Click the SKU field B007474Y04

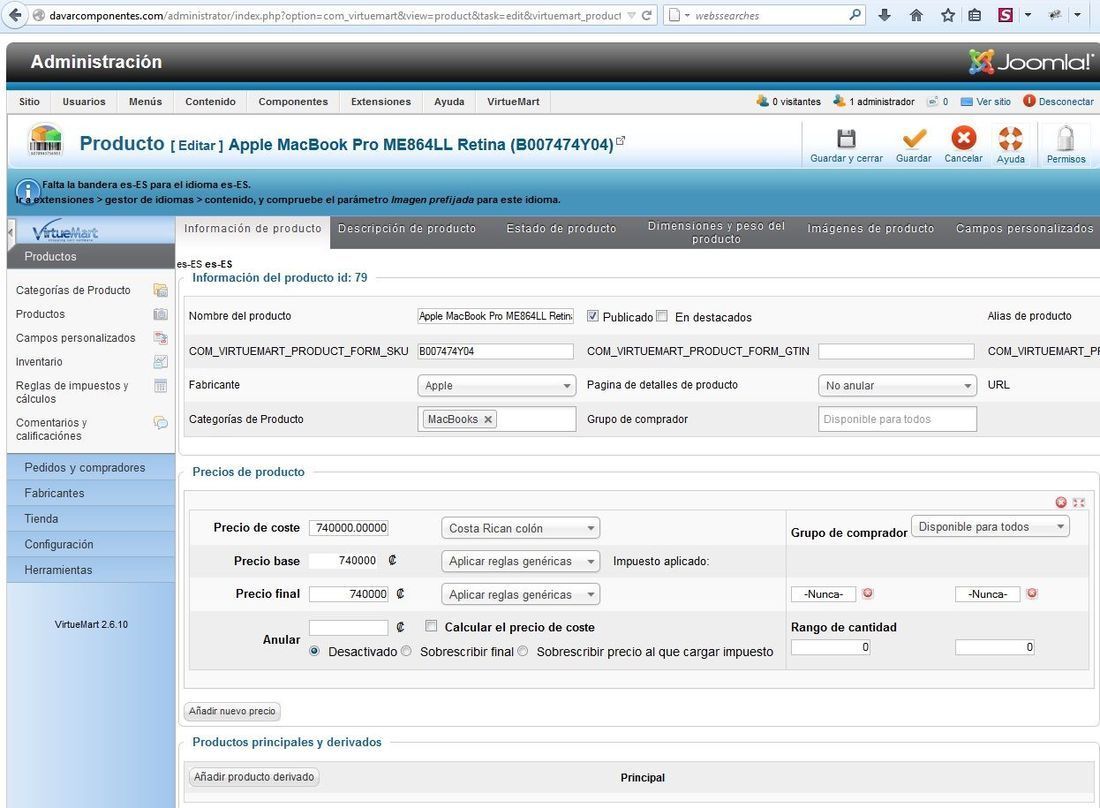495,351
